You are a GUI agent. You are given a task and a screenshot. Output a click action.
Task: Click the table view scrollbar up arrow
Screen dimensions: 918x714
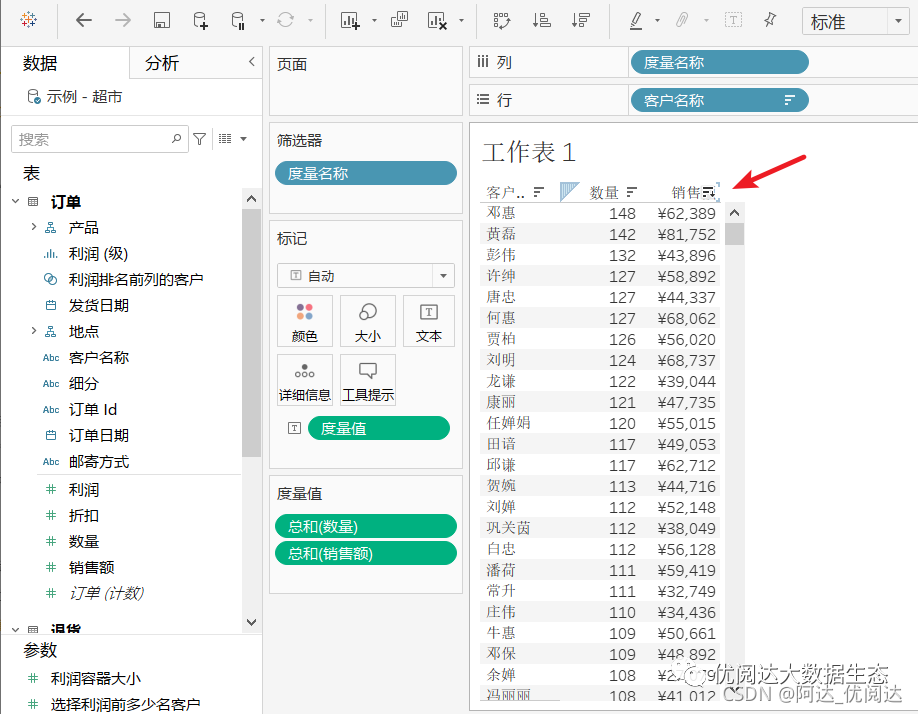point(735,213)
